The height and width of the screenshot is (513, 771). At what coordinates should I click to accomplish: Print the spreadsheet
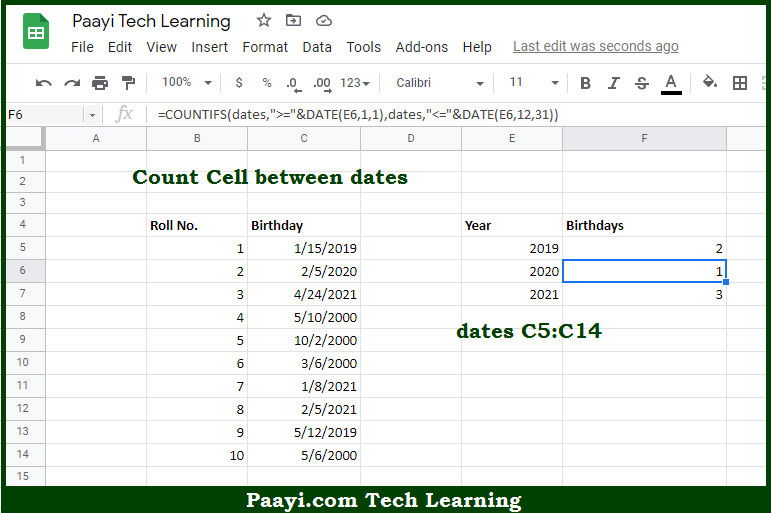click(100, 83)
